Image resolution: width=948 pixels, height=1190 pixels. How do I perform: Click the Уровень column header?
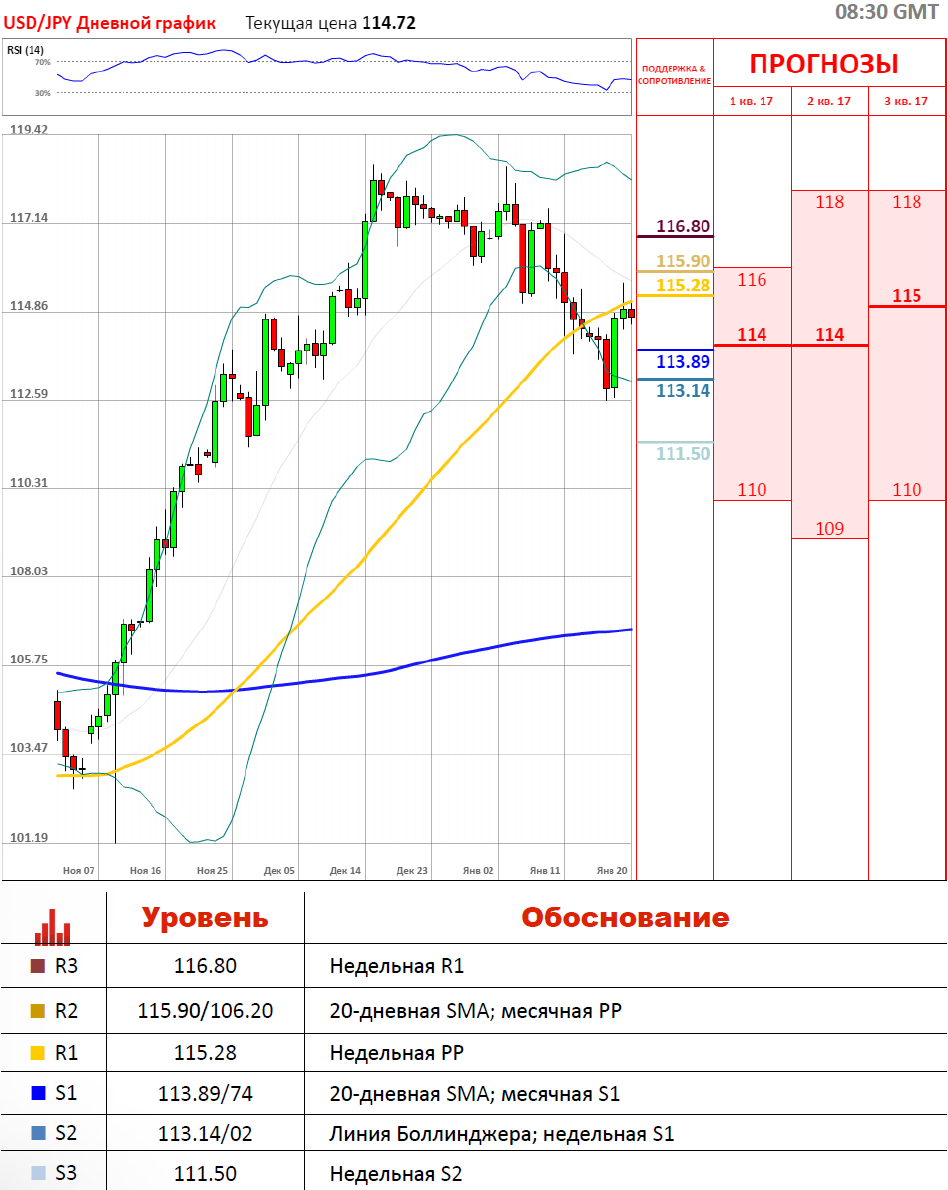pos(205,918)
